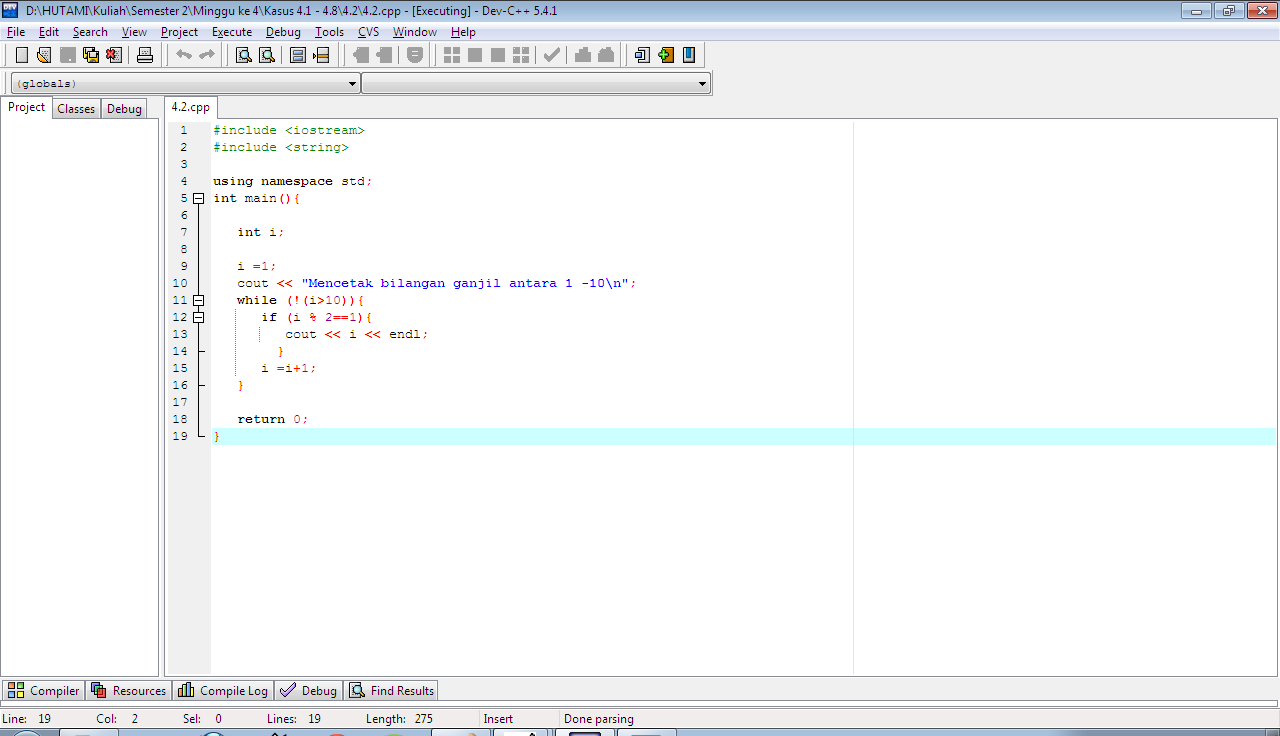Click the 'Insert' mode status bar entry
Screen dimensions: 1280x736
tap(498, 719)
